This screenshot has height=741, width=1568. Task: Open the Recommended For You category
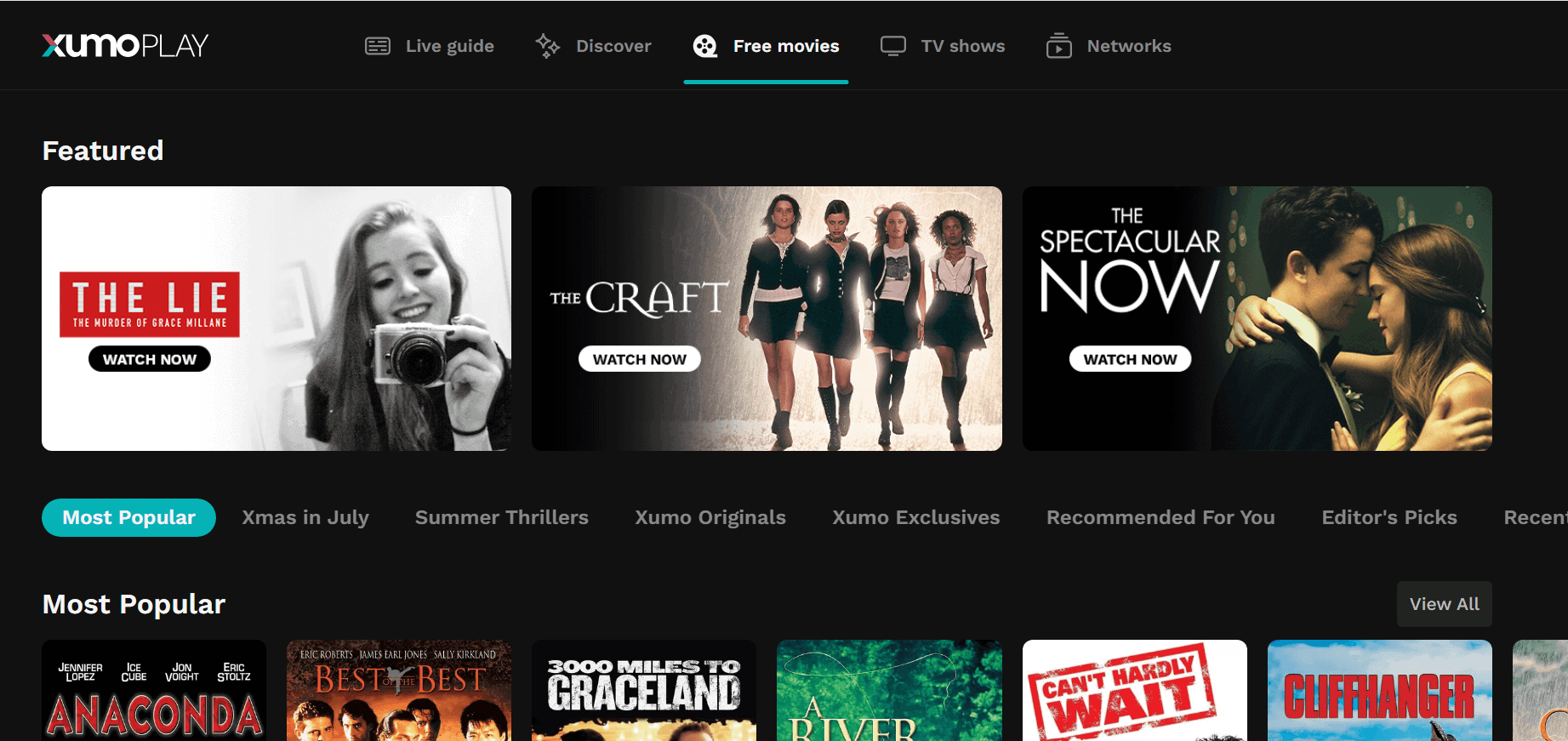tap(1160, 517)
